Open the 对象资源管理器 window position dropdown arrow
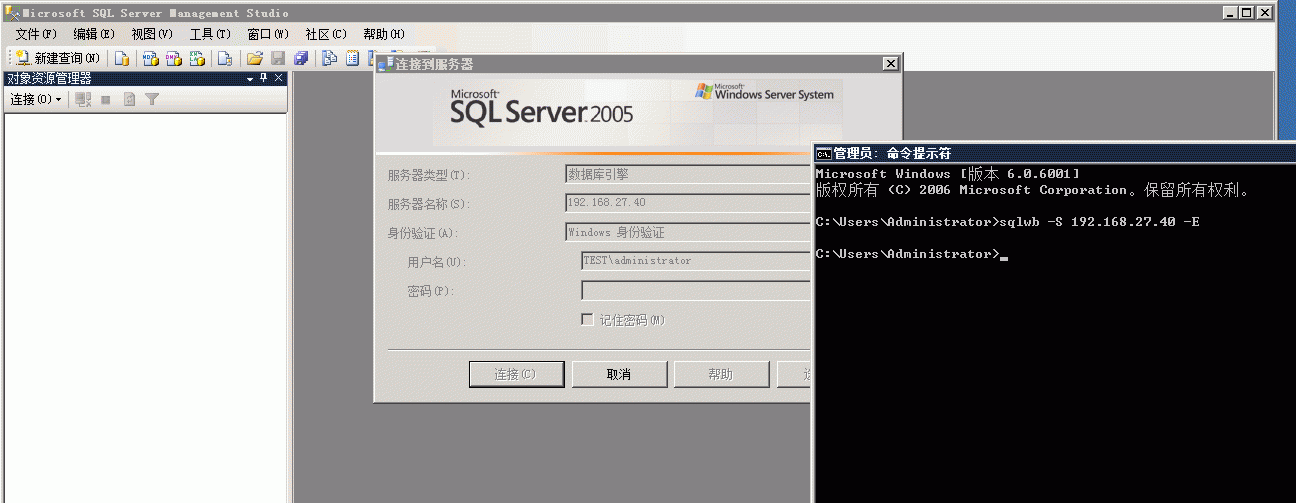The width and height of the screenshot is (1296, 503). [250, 78]
